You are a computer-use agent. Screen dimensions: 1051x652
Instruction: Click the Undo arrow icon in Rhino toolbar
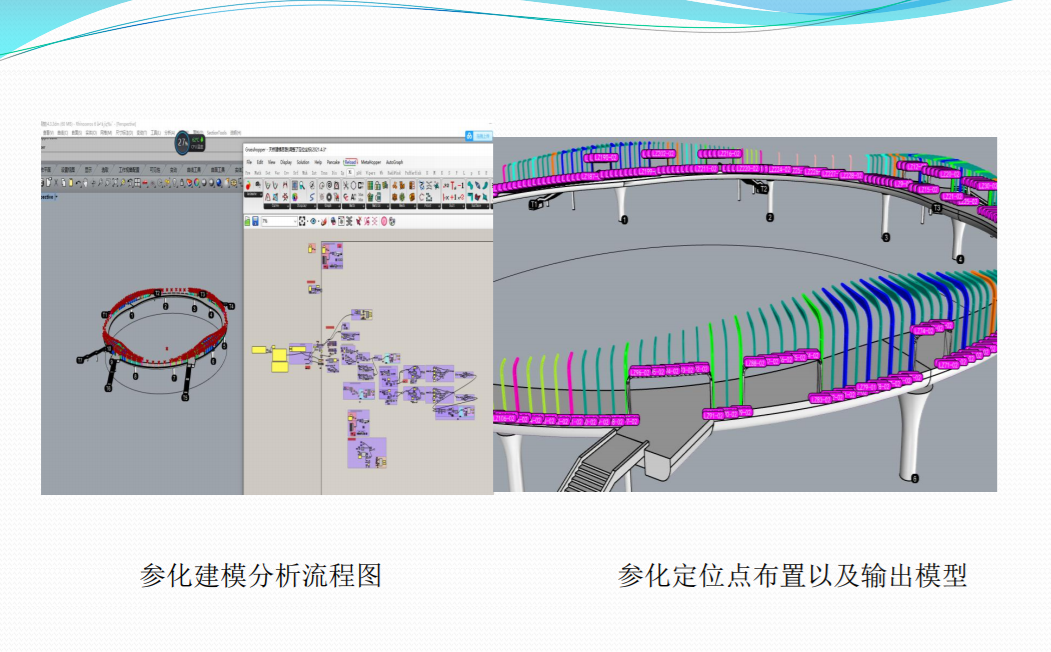(x=78, y=182)
